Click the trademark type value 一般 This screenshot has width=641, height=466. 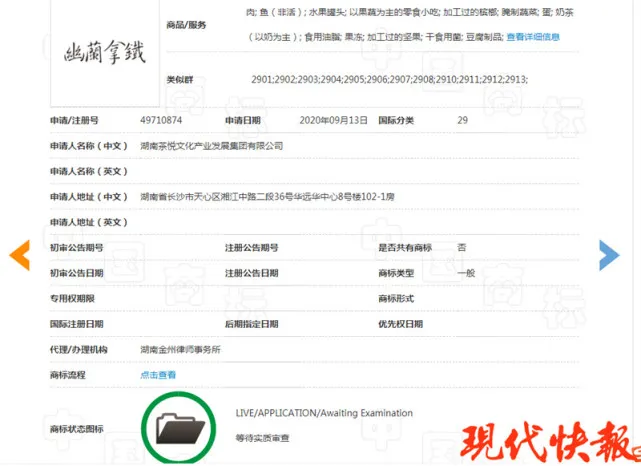465,273
